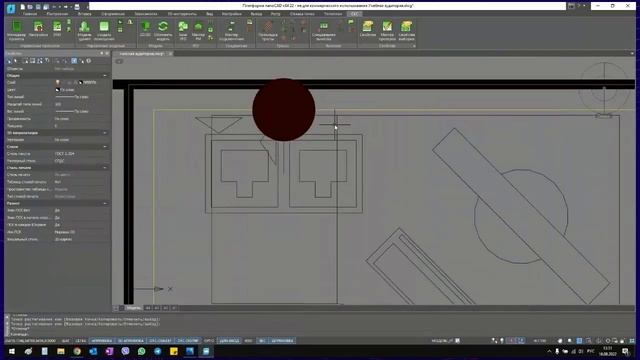Image resolution: width=640 pixels, height=360 pixels.
Task: Collapse the Стиль печати properties section
Action: pos(105,168)
